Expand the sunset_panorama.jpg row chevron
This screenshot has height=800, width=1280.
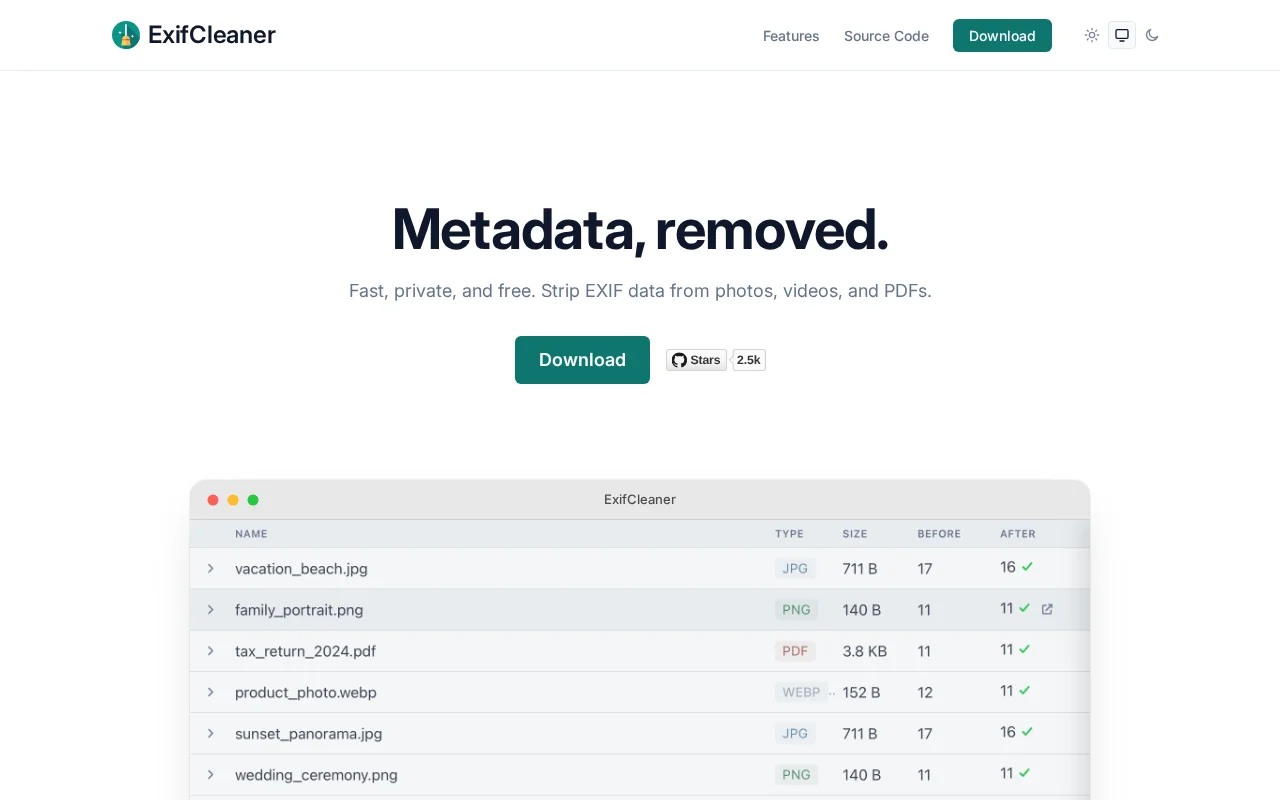(210, 733)
